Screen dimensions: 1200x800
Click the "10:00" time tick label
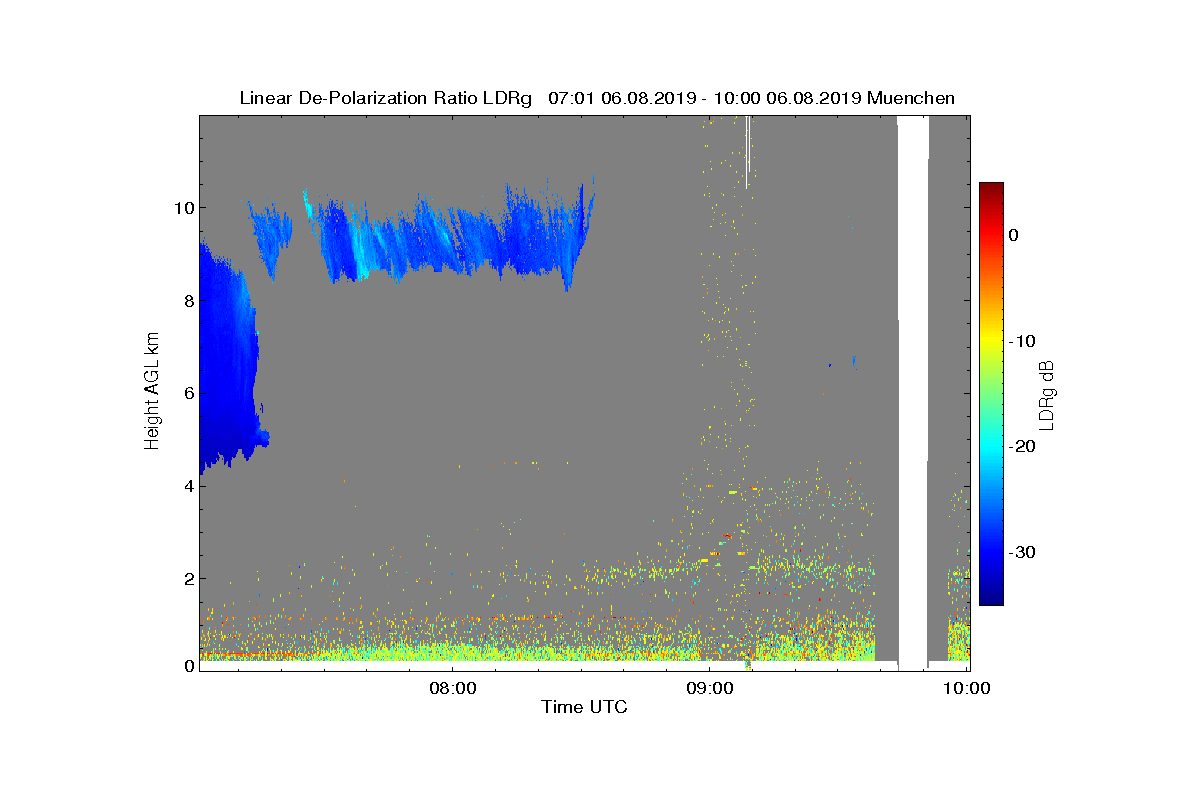966,688
